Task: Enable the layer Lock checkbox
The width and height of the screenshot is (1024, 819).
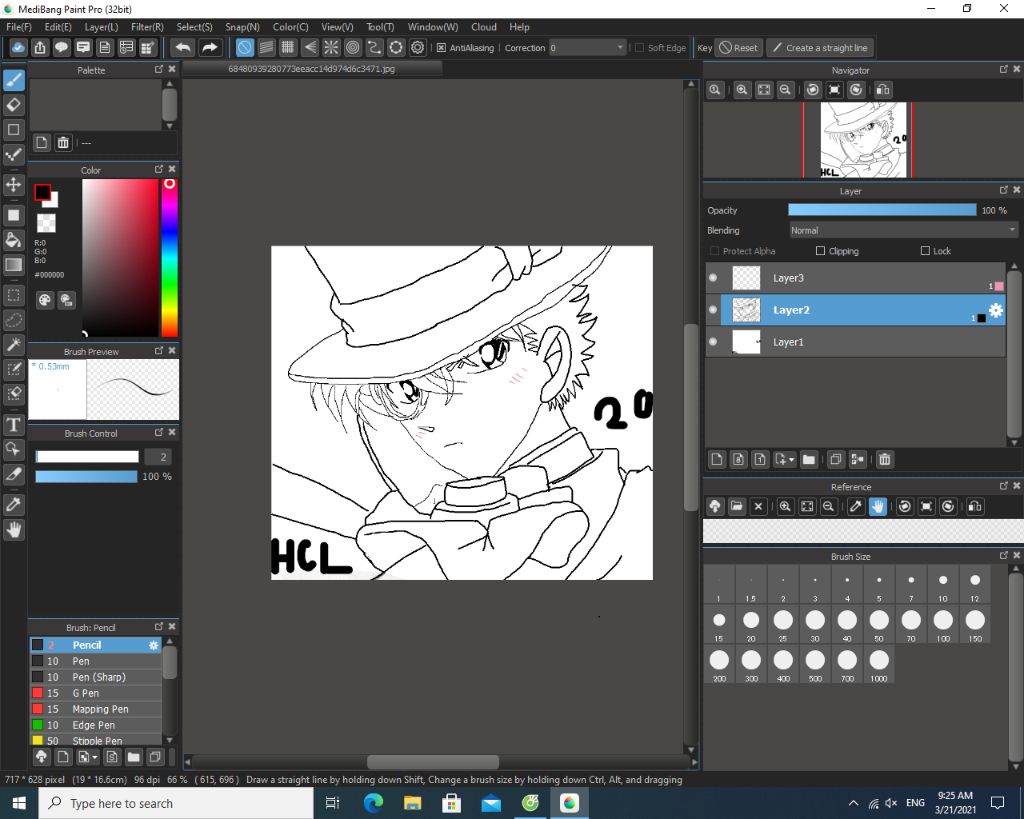Action: tap(925, 251)
